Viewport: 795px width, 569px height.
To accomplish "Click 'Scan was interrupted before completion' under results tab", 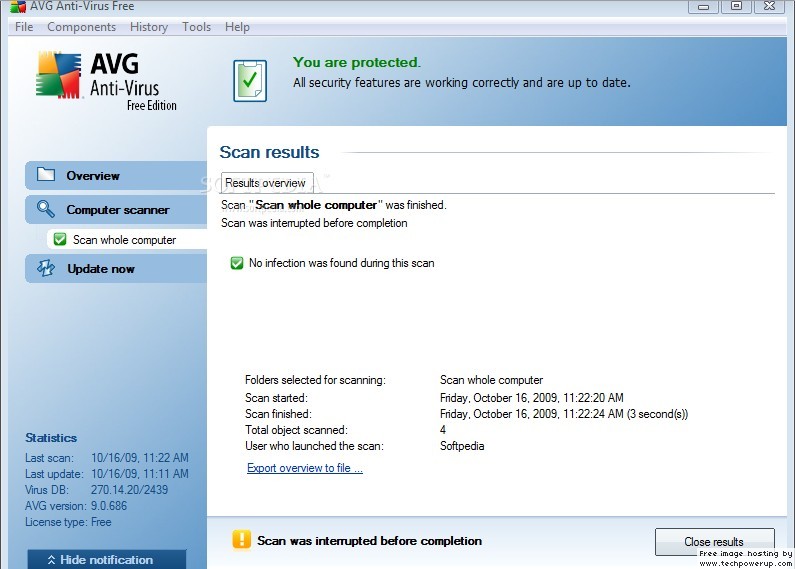I will (314, 223).
